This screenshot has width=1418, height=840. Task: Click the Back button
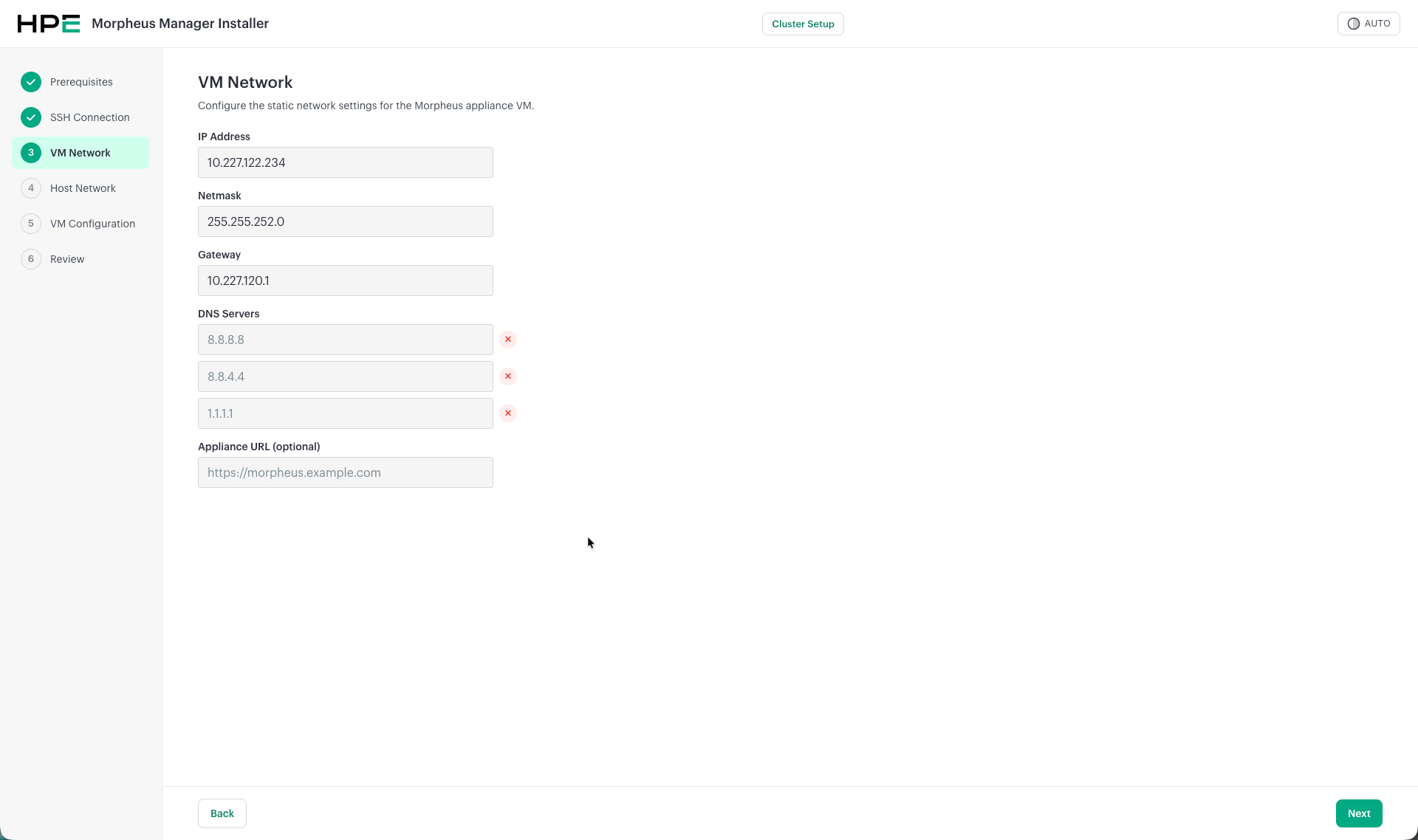tap(222, 813)
